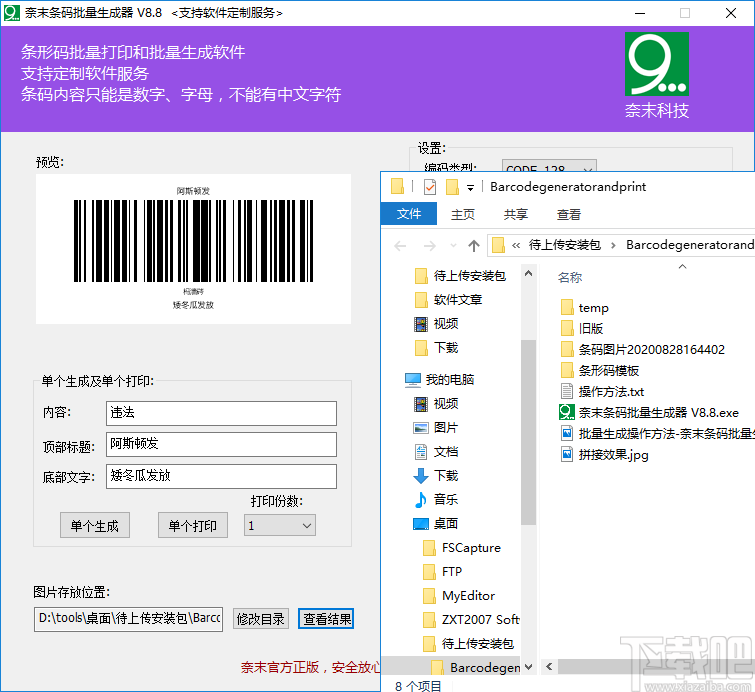Select the Barcodegen folder in tree
The image size is (755, 692).
475,667
